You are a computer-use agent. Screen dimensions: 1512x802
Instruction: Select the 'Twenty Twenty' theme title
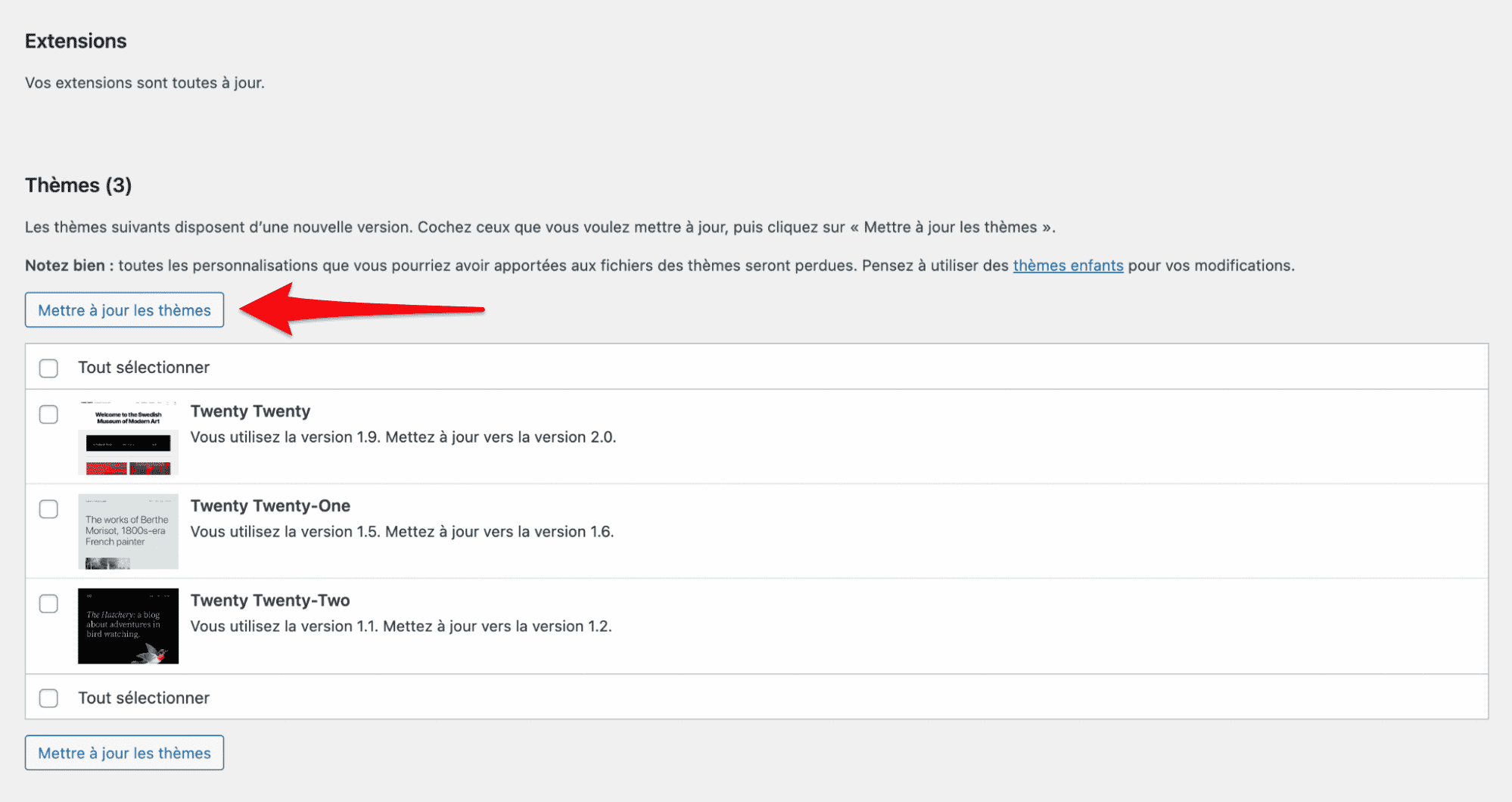tap(250, 411)
